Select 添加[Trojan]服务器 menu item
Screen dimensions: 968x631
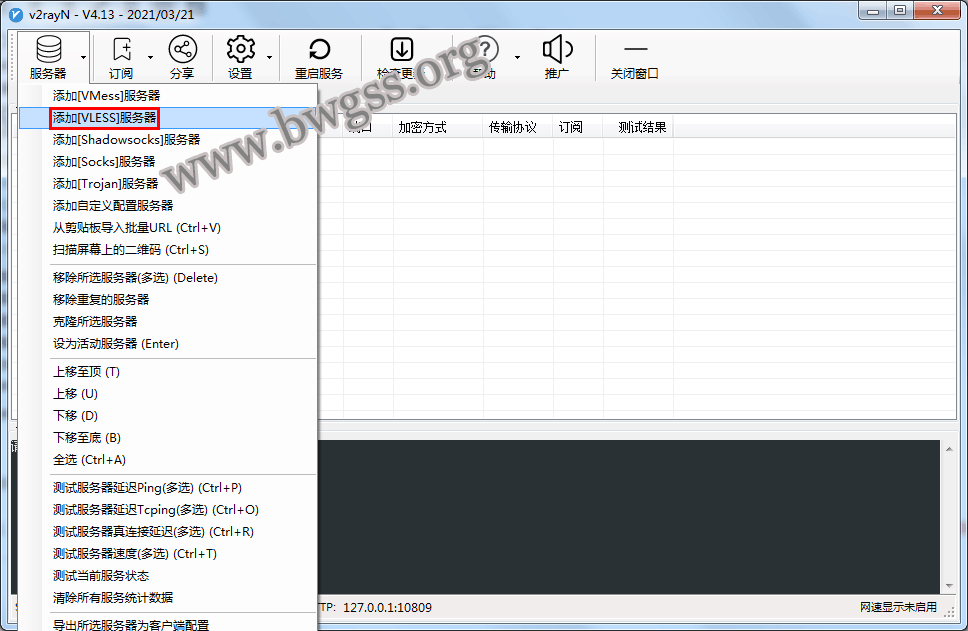pos(168,184)
